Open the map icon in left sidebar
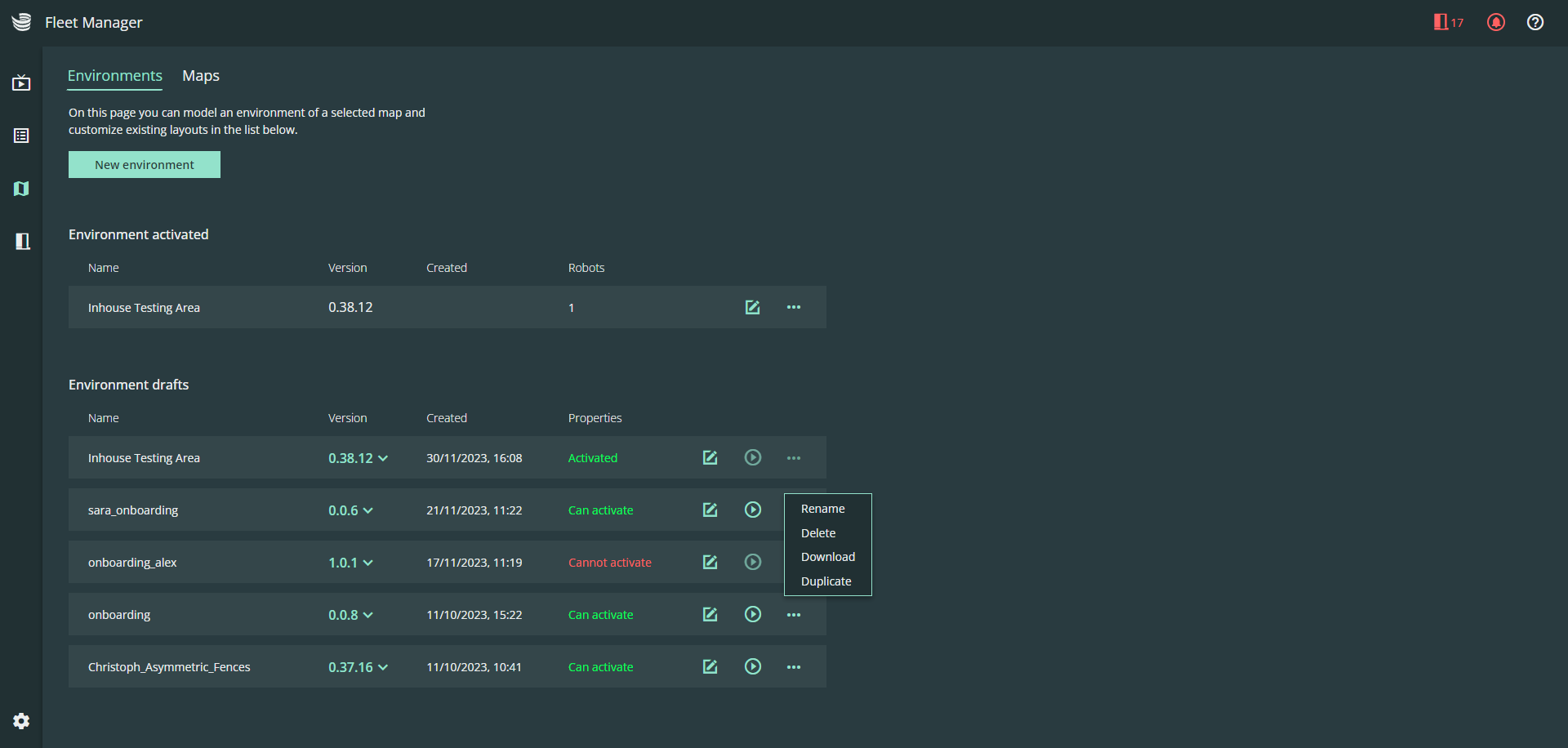The height and width of the screenshot is (748, 1568). tap(21, 189)
